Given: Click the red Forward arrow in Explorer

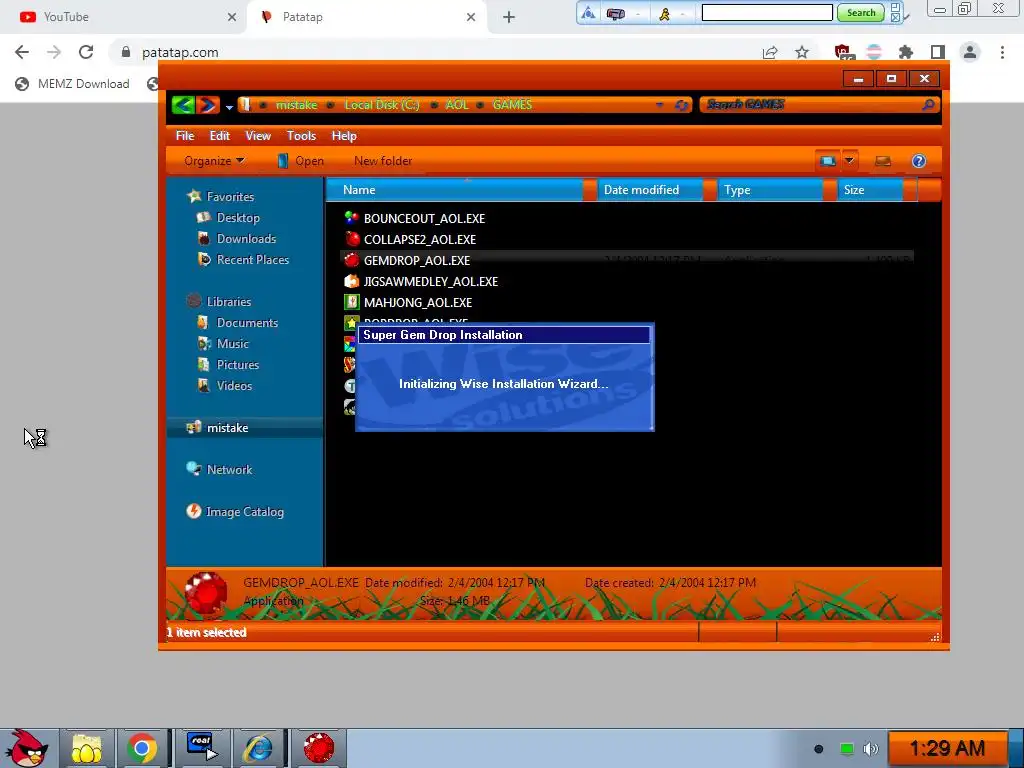Looking at the screenshot, I should [x=208, y=104].
